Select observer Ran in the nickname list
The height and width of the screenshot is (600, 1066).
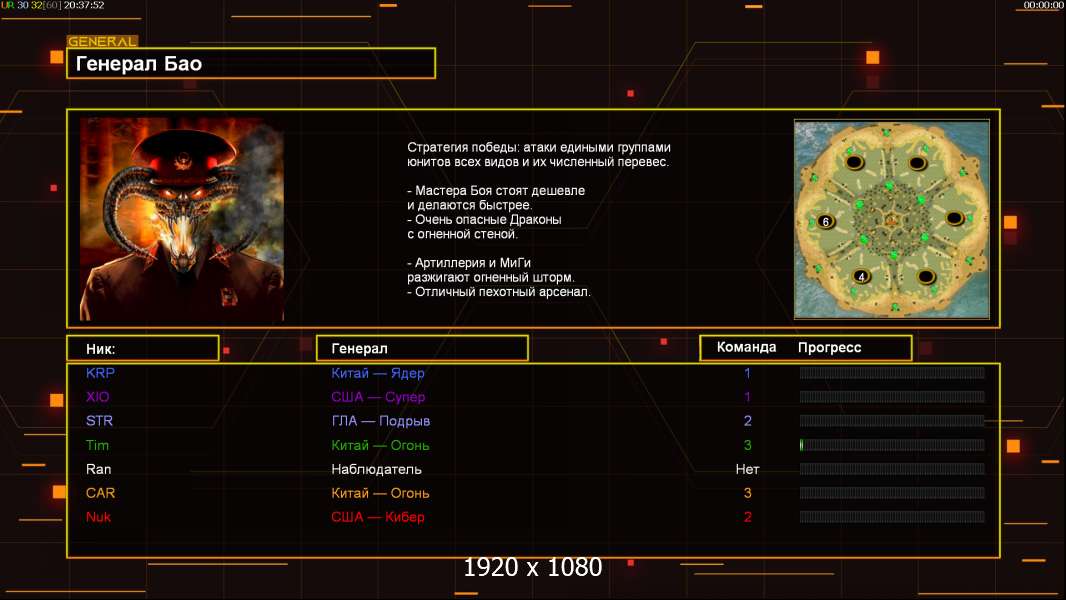point(98,469)
